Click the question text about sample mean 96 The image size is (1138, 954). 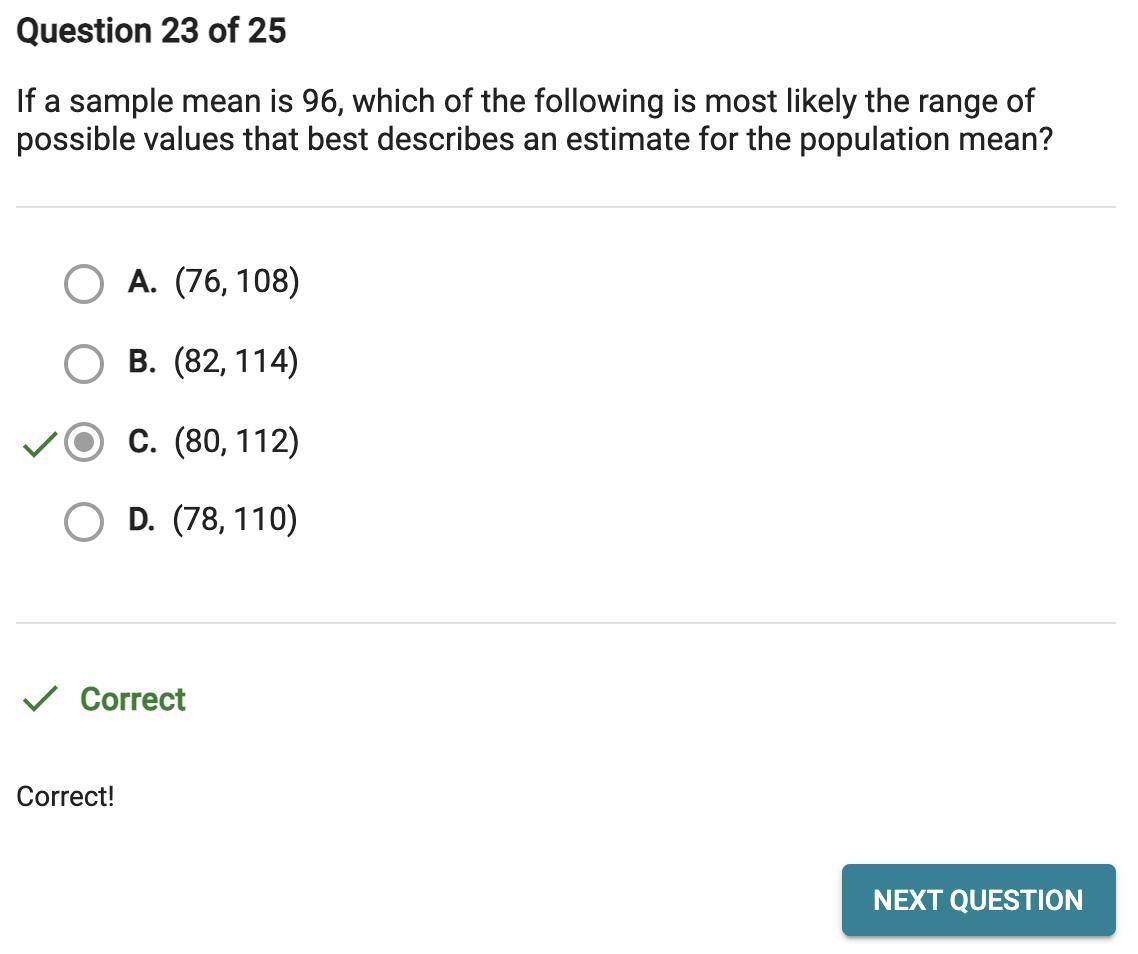pyautogui.click(x=534, y=121)
